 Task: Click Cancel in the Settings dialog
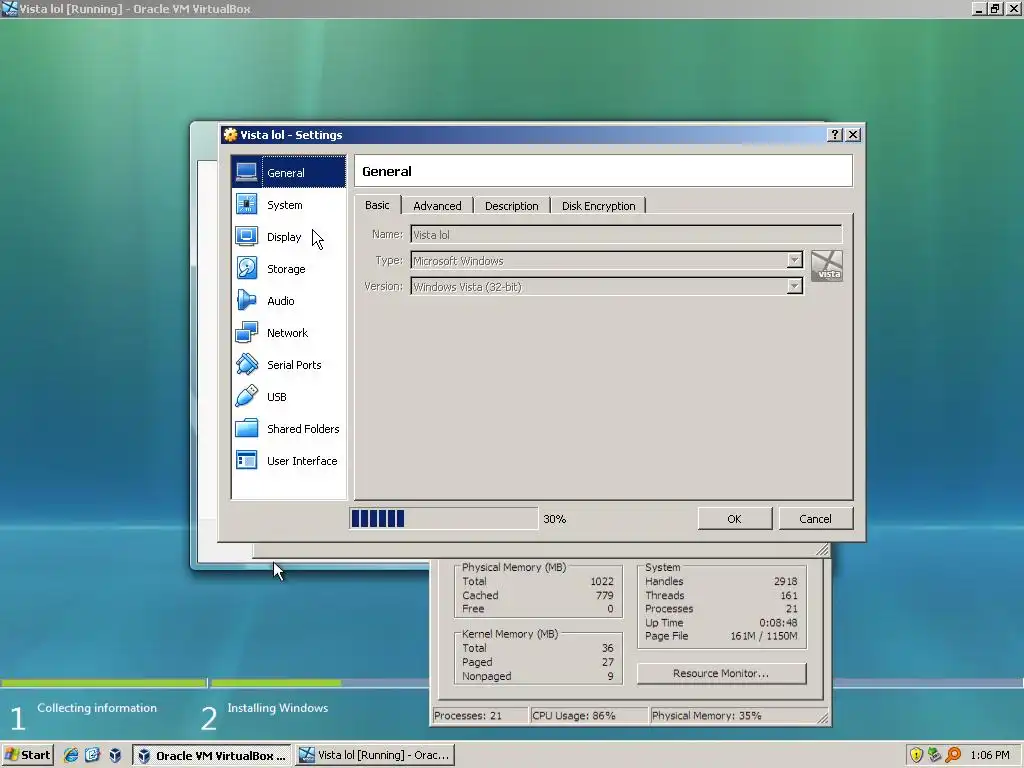815,519
